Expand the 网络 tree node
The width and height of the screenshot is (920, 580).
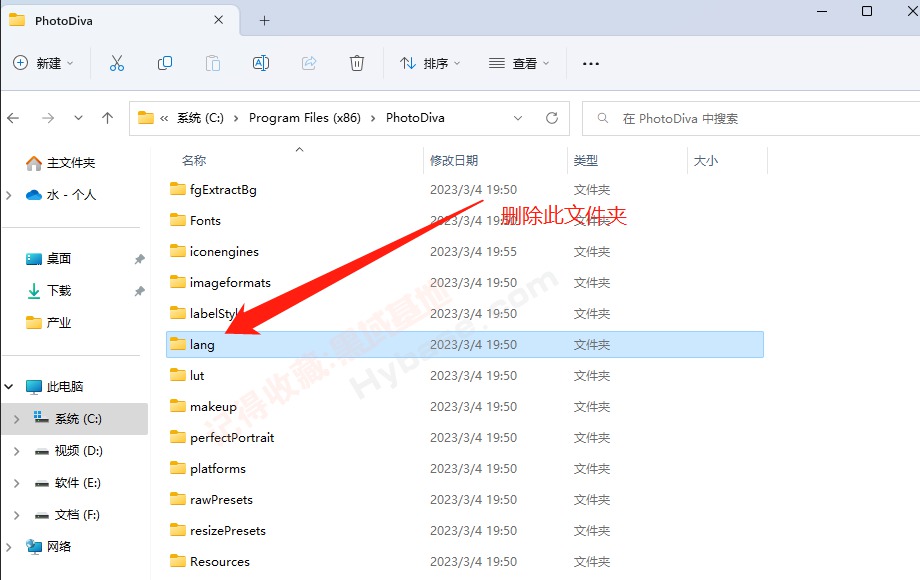coord(9,547)
